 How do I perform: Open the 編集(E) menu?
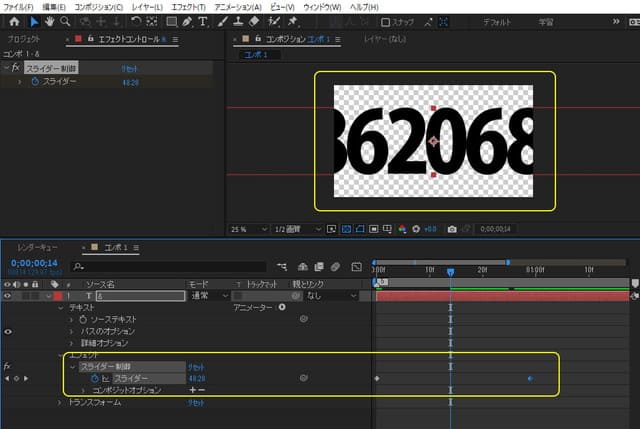(54, 7)
